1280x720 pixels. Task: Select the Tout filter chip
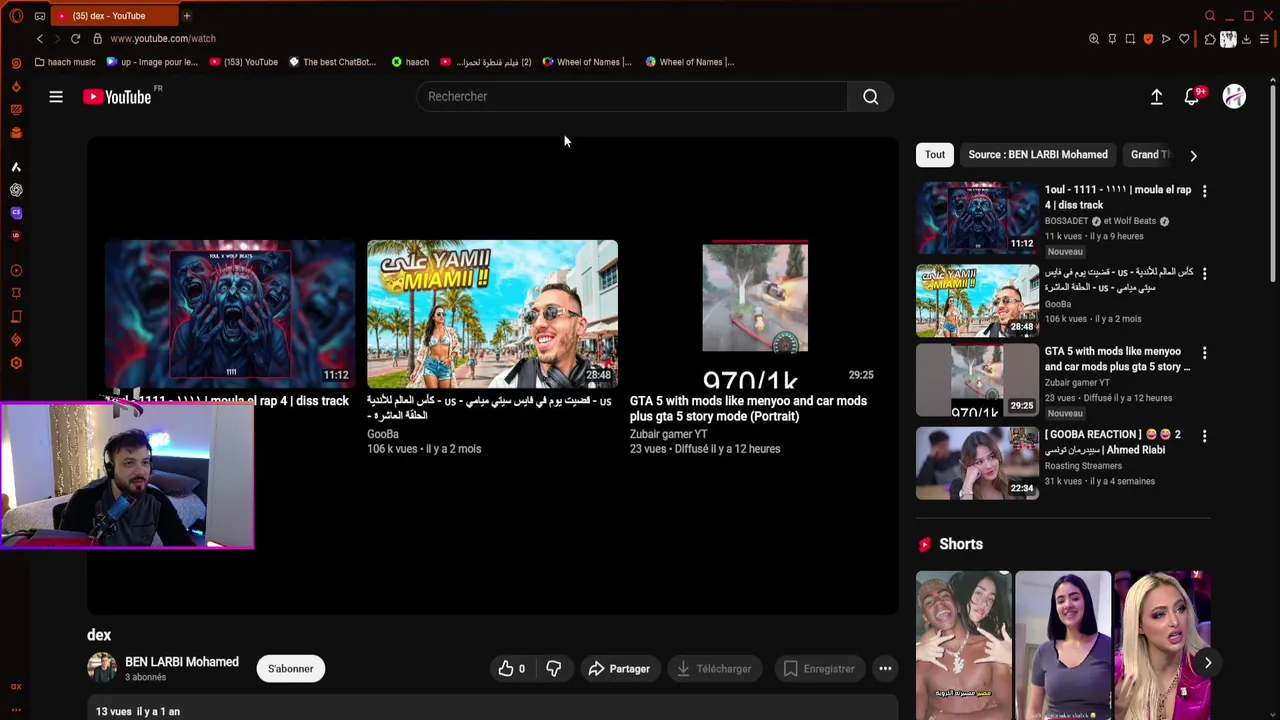[934, 155]
